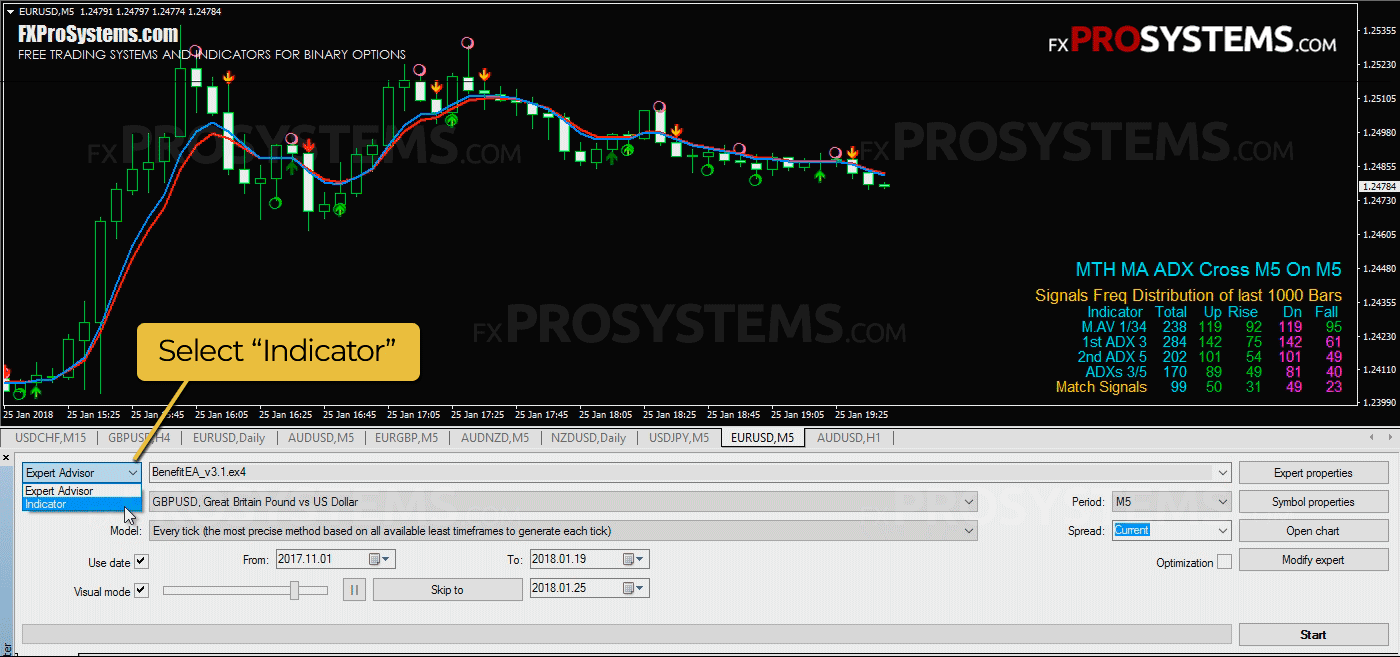Open the chart menu triangle beside EURUSD,M5 title
Screen dimensions: 1400x657
[x=11, y=11]
